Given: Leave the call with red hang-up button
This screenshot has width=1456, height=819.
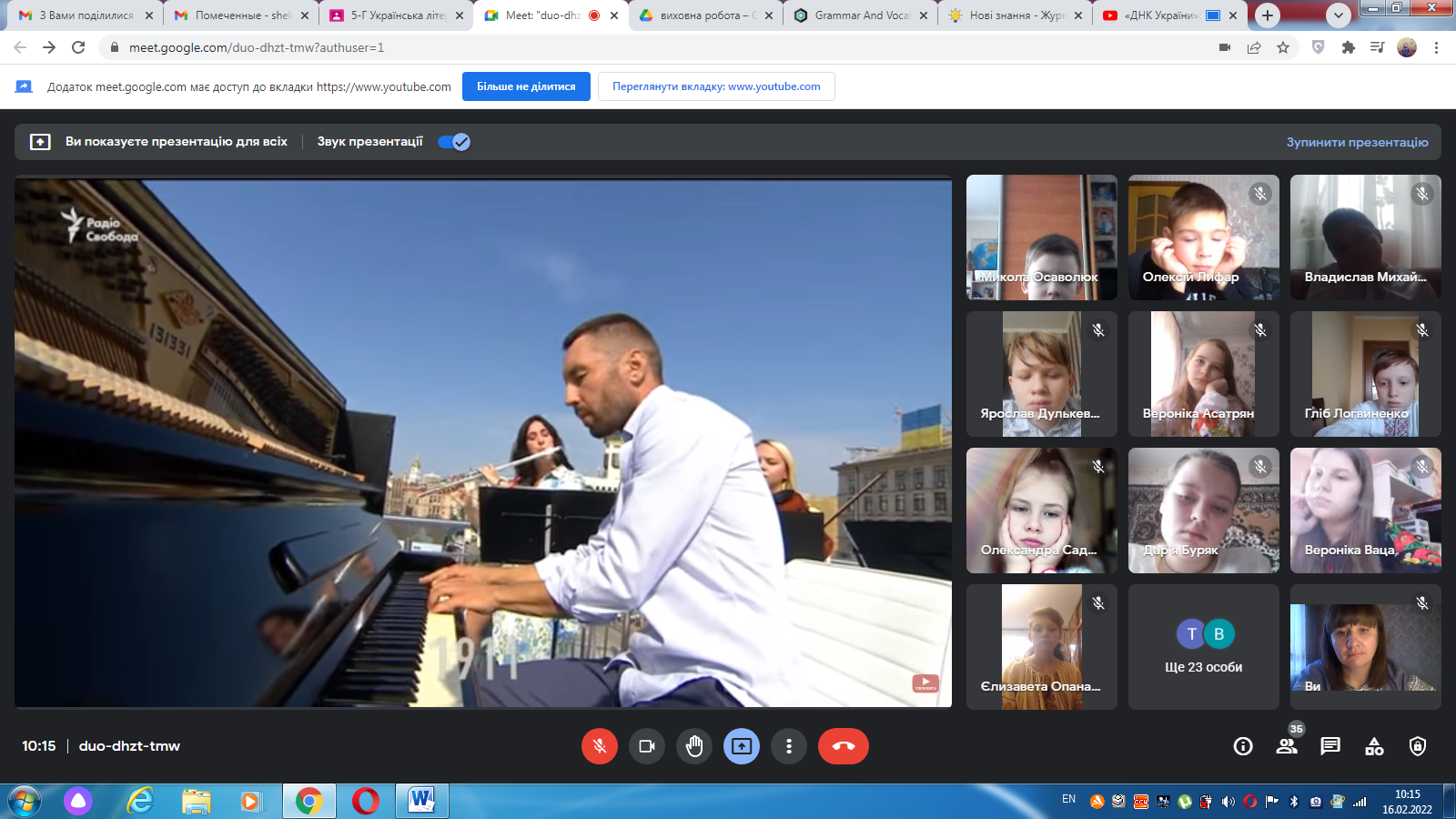Looking at the screenshot, I should point(844,746).
